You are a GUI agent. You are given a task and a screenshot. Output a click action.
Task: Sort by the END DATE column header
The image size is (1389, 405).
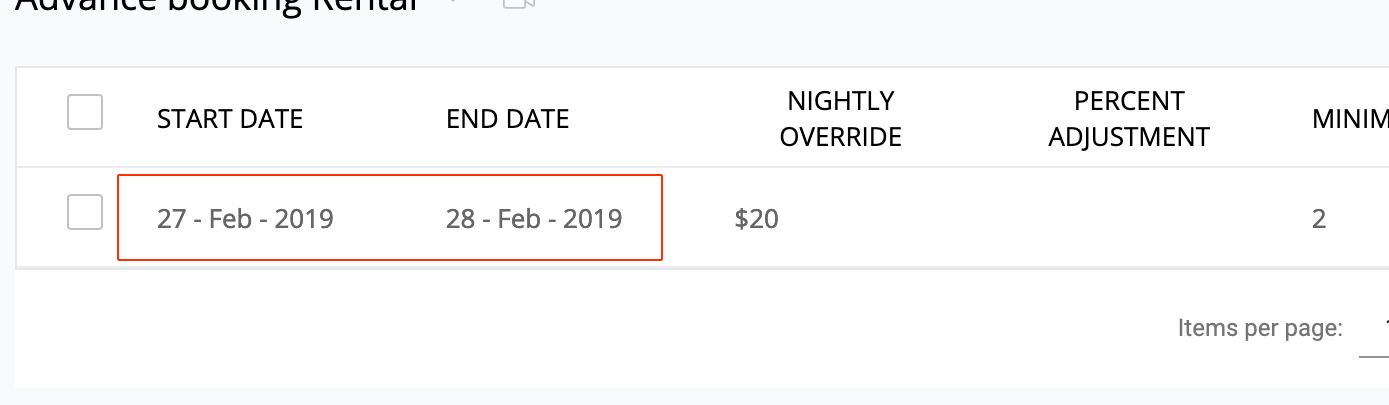(508, 119)
